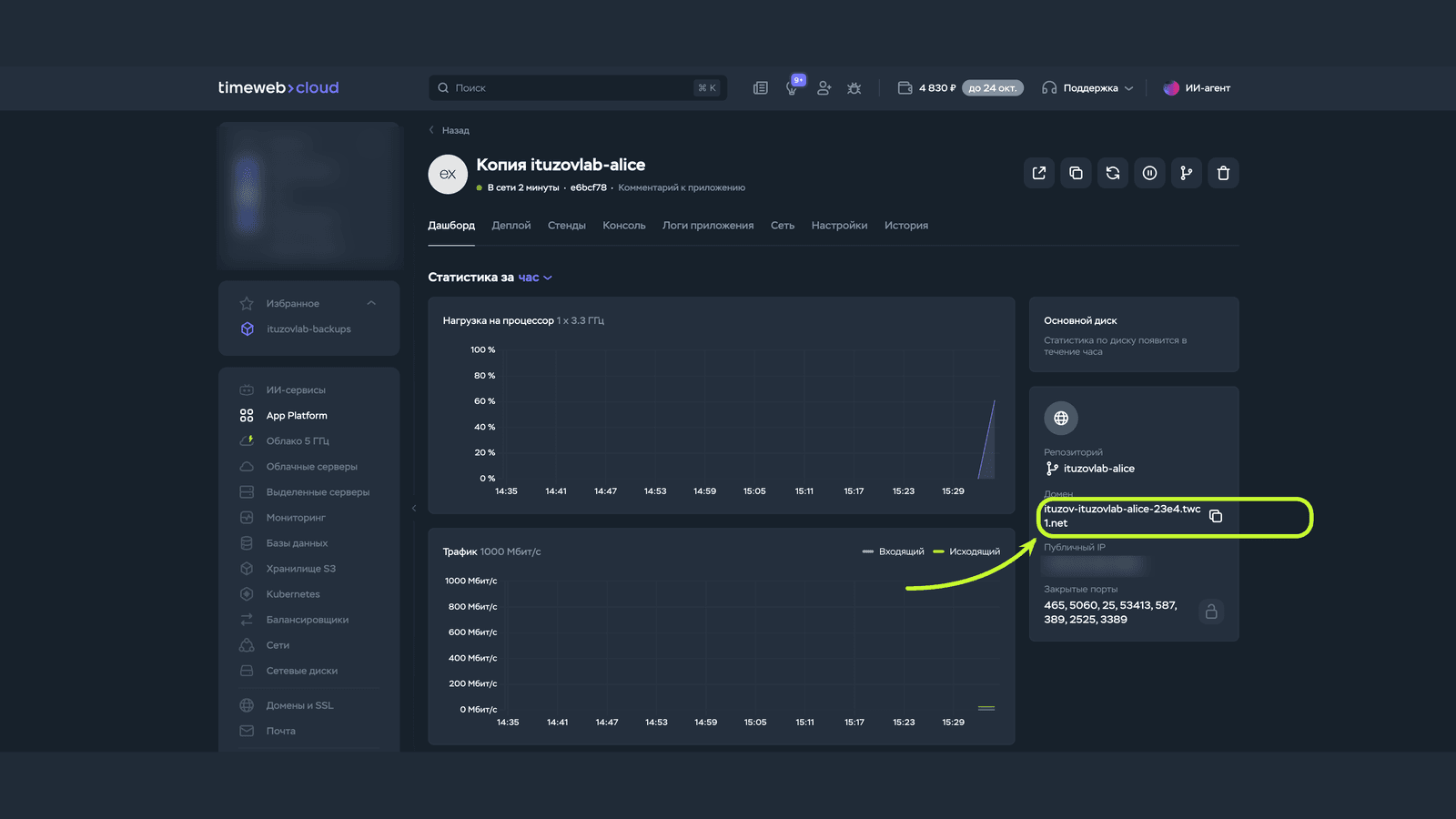
Task: Click the bug report icon in header
Action: click(854, 88)
